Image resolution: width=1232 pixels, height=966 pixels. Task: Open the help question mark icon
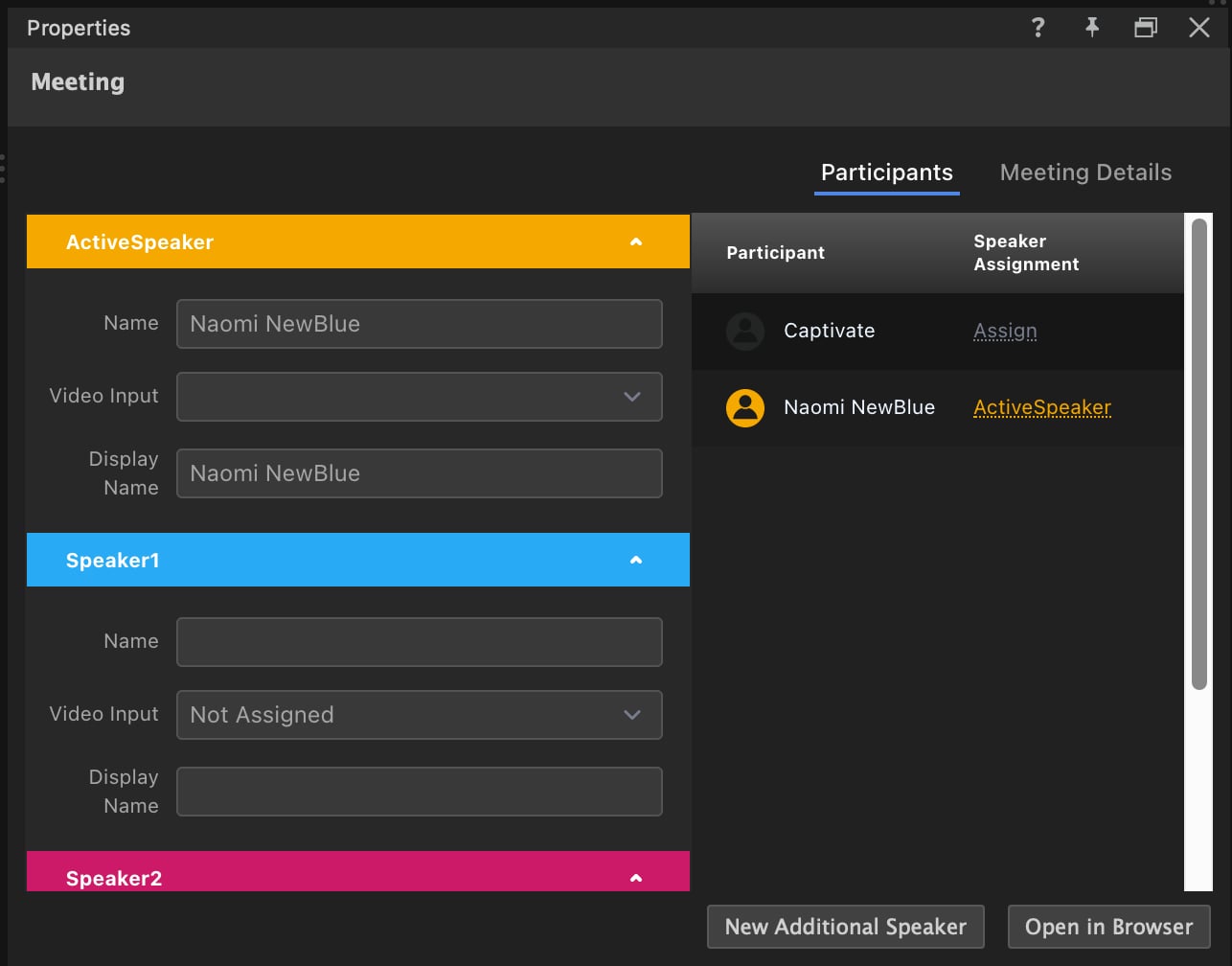(1038, 28)
